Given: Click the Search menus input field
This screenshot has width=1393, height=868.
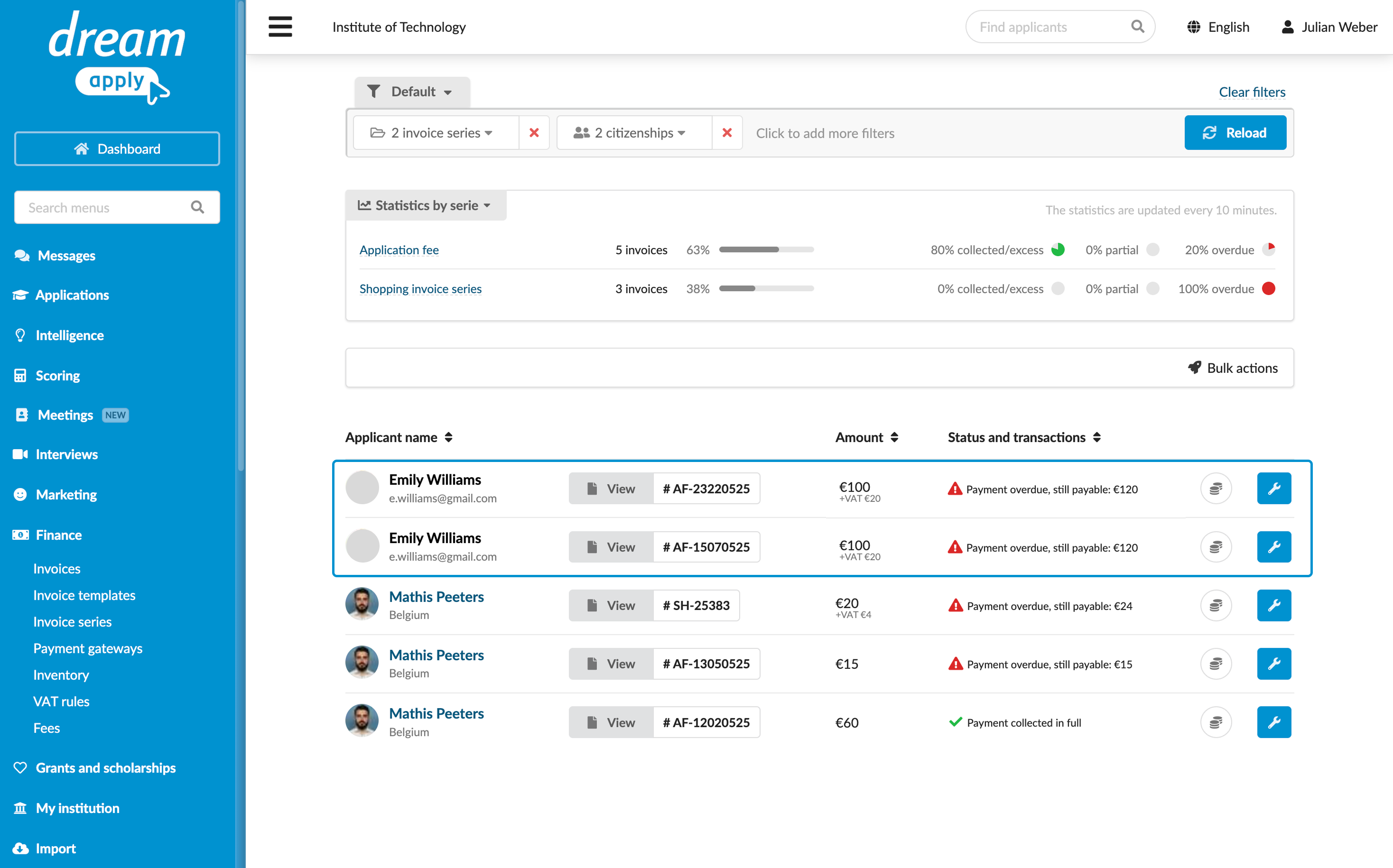Looking at the screenshot, I should click(117, 207).
